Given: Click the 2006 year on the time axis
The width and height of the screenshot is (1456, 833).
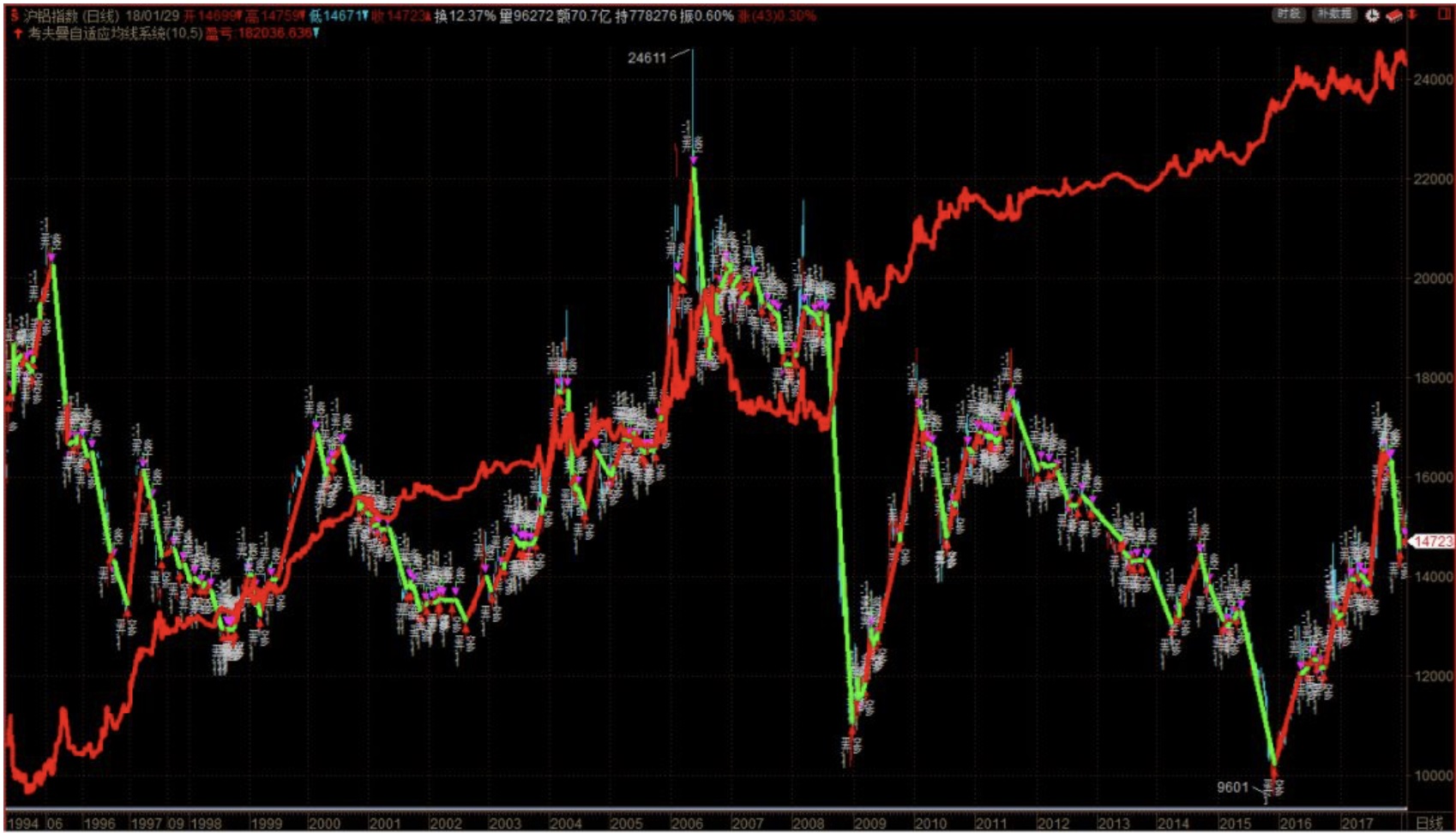Looking at the screenshot, I should (687, 824).
